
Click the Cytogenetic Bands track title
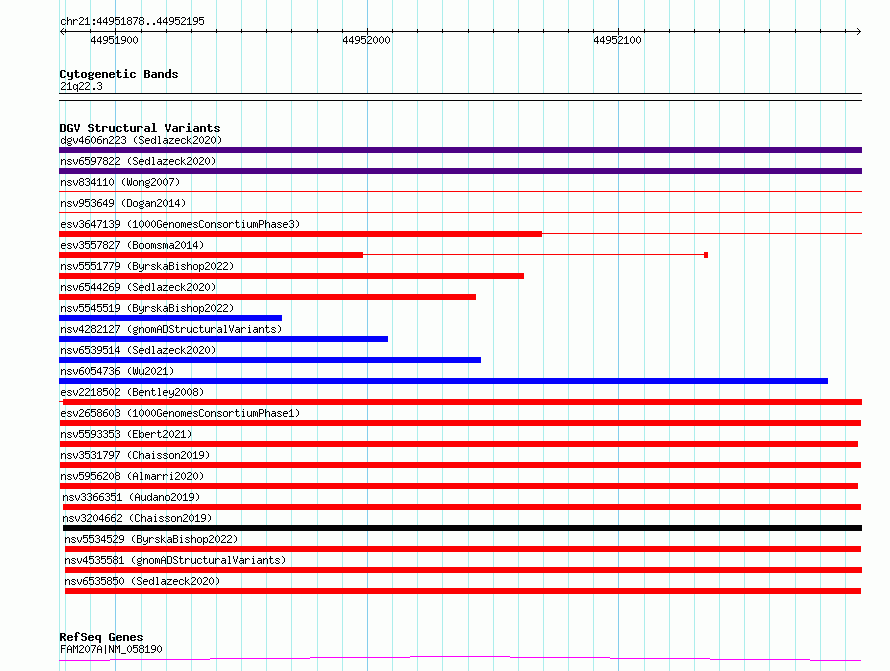119,74
